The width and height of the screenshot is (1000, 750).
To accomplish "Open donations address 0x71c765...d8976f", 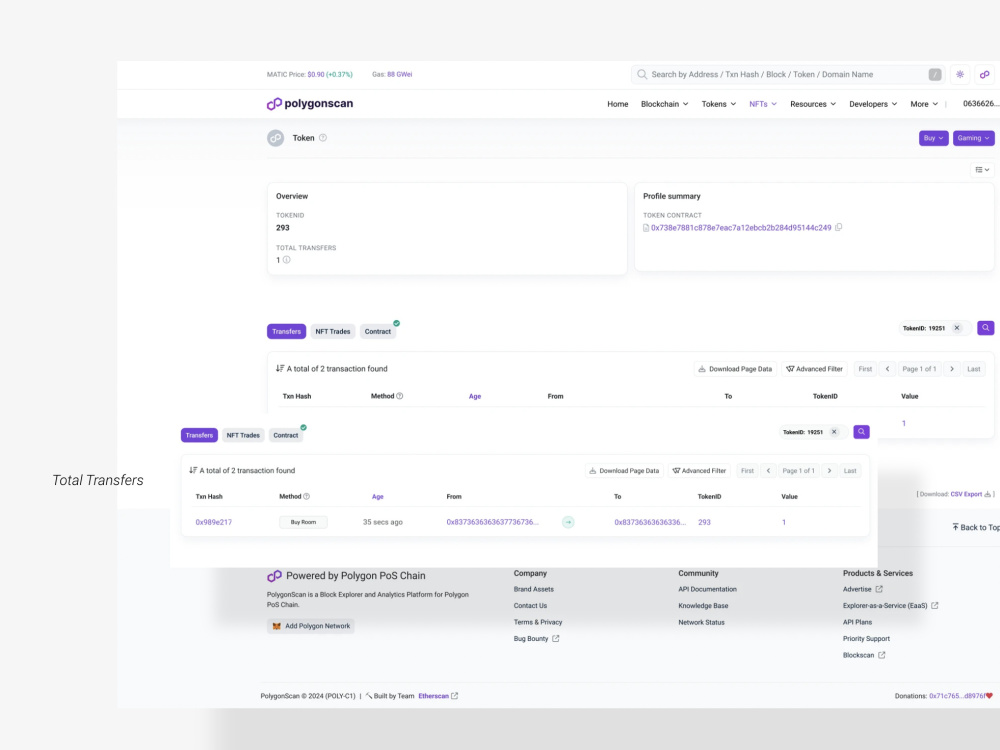I will point(958,696).
